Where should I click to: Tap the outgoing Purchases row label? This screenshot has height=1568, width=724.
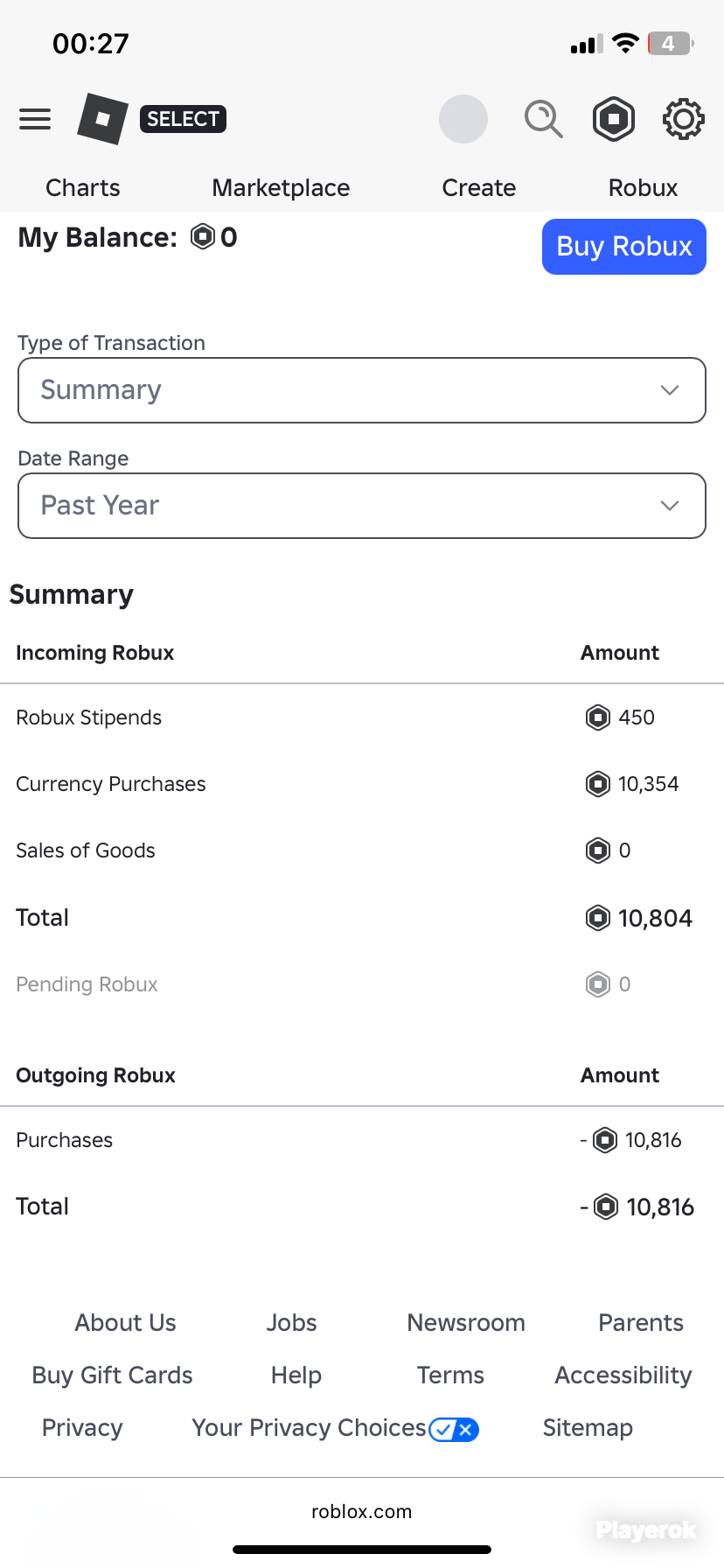pyautogui.click(x=65, y=1140)
